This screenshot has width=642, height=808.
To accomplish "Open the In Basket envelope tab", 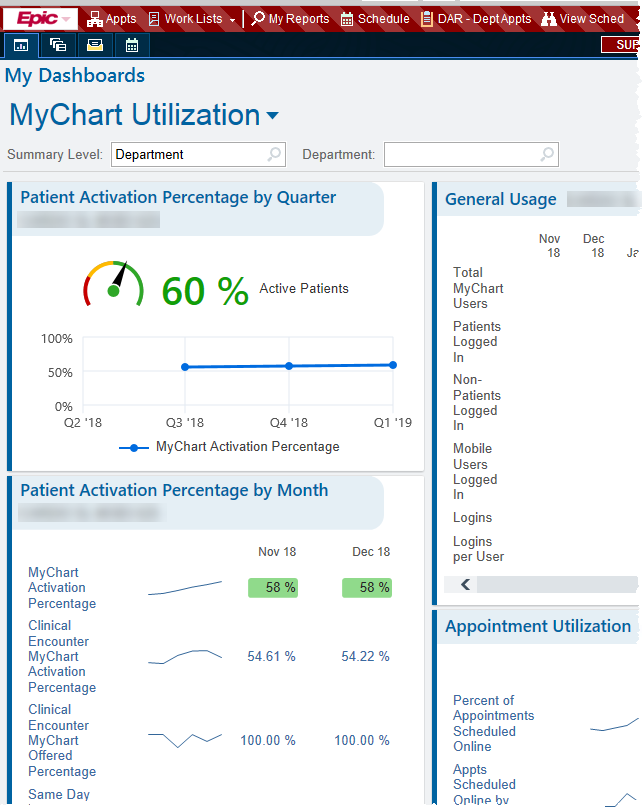I will [95, 45].
